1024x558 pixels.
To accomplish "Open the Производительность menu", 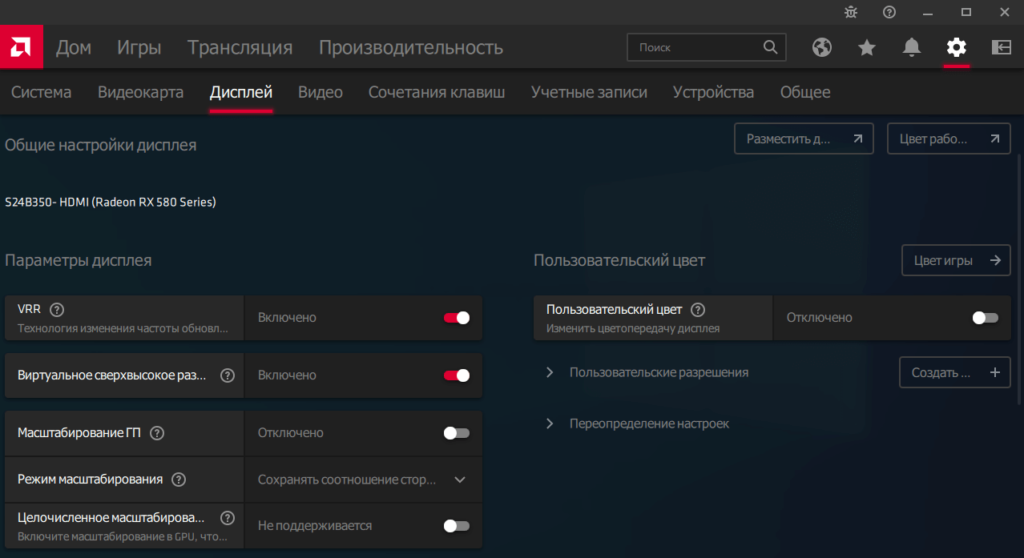I will tap(411, 47).
